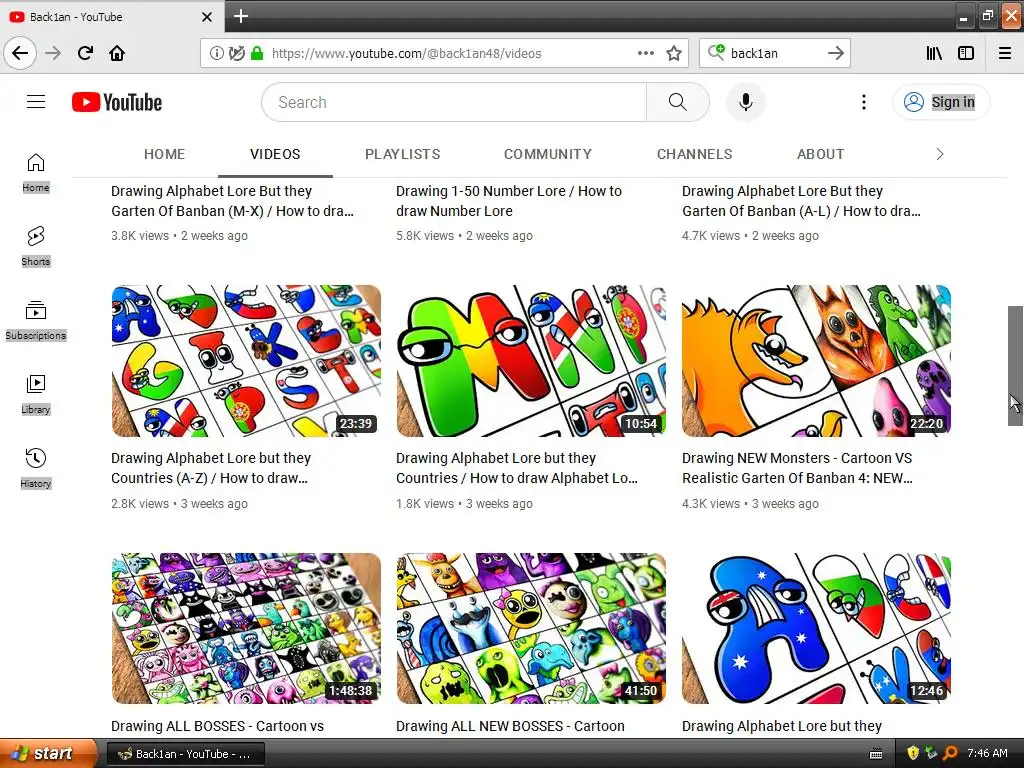This screenshot has height=768, width=1024.
Task: View connection security padlock icon
Action: 257,54
